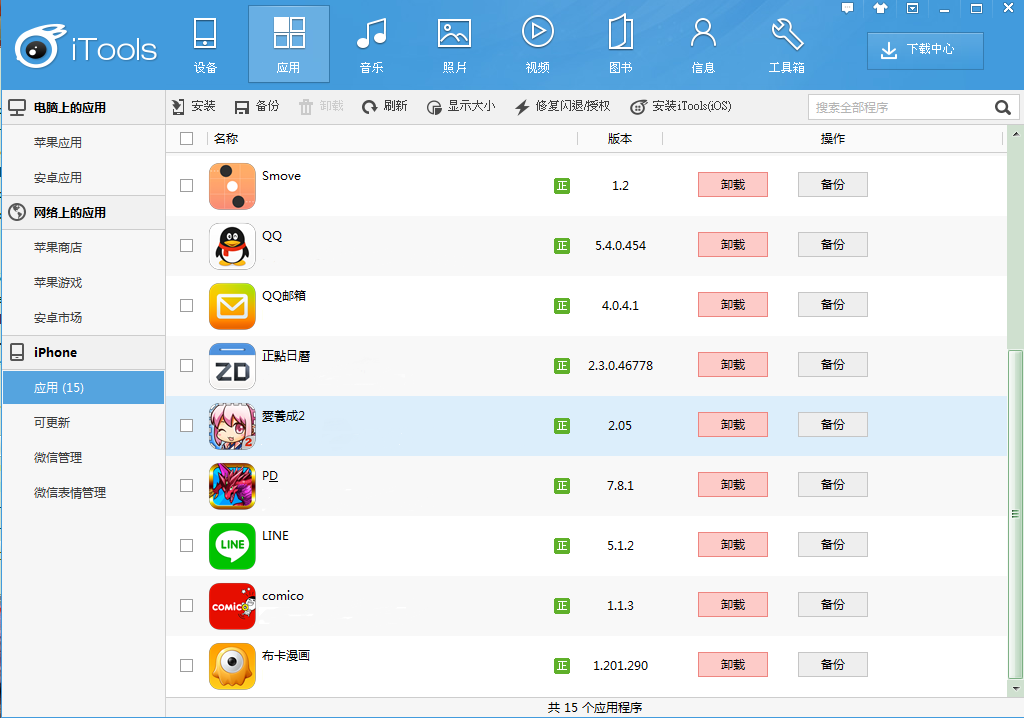1024x718 pixels.
Task: Check the Smove row checkbox
Action: pyautogui.click(x=187, y=186)
